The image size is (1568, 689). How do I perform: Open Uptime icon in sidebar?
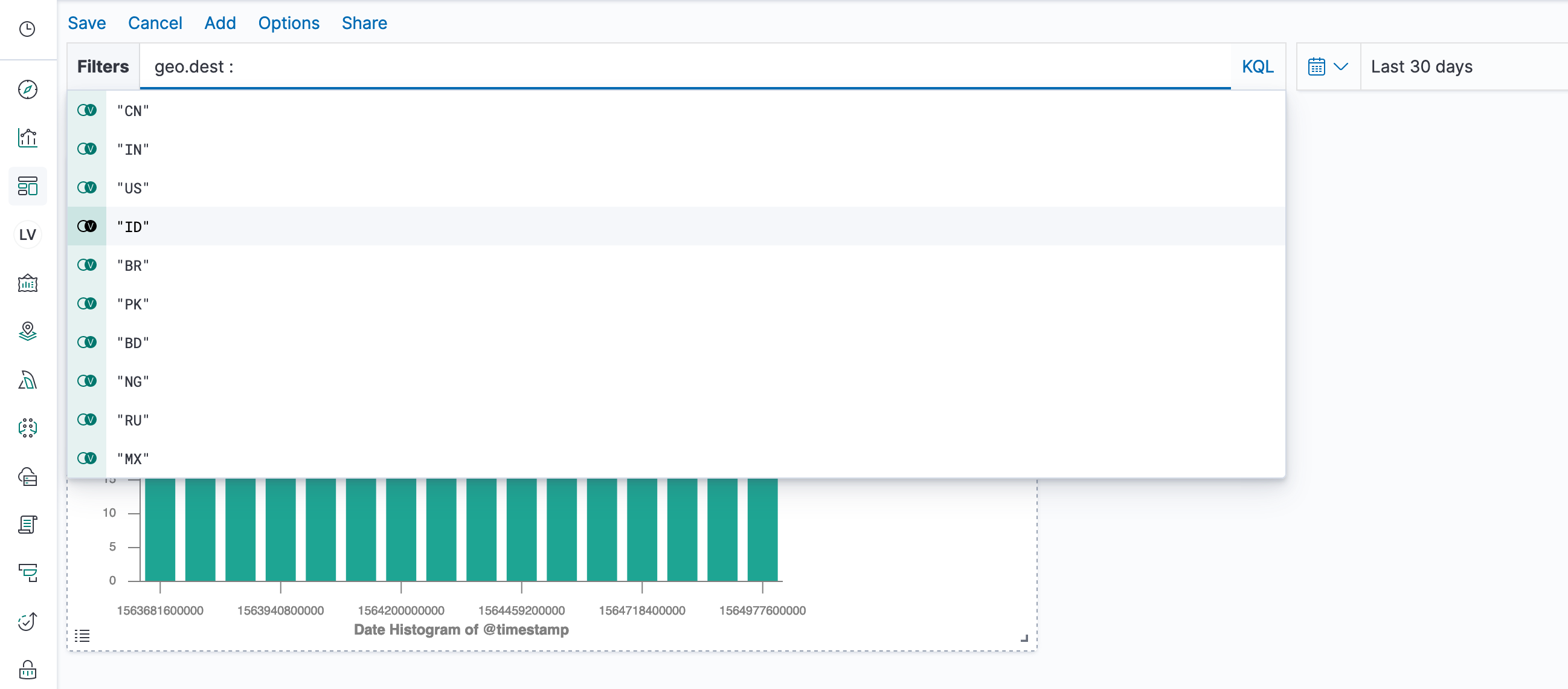27,621
